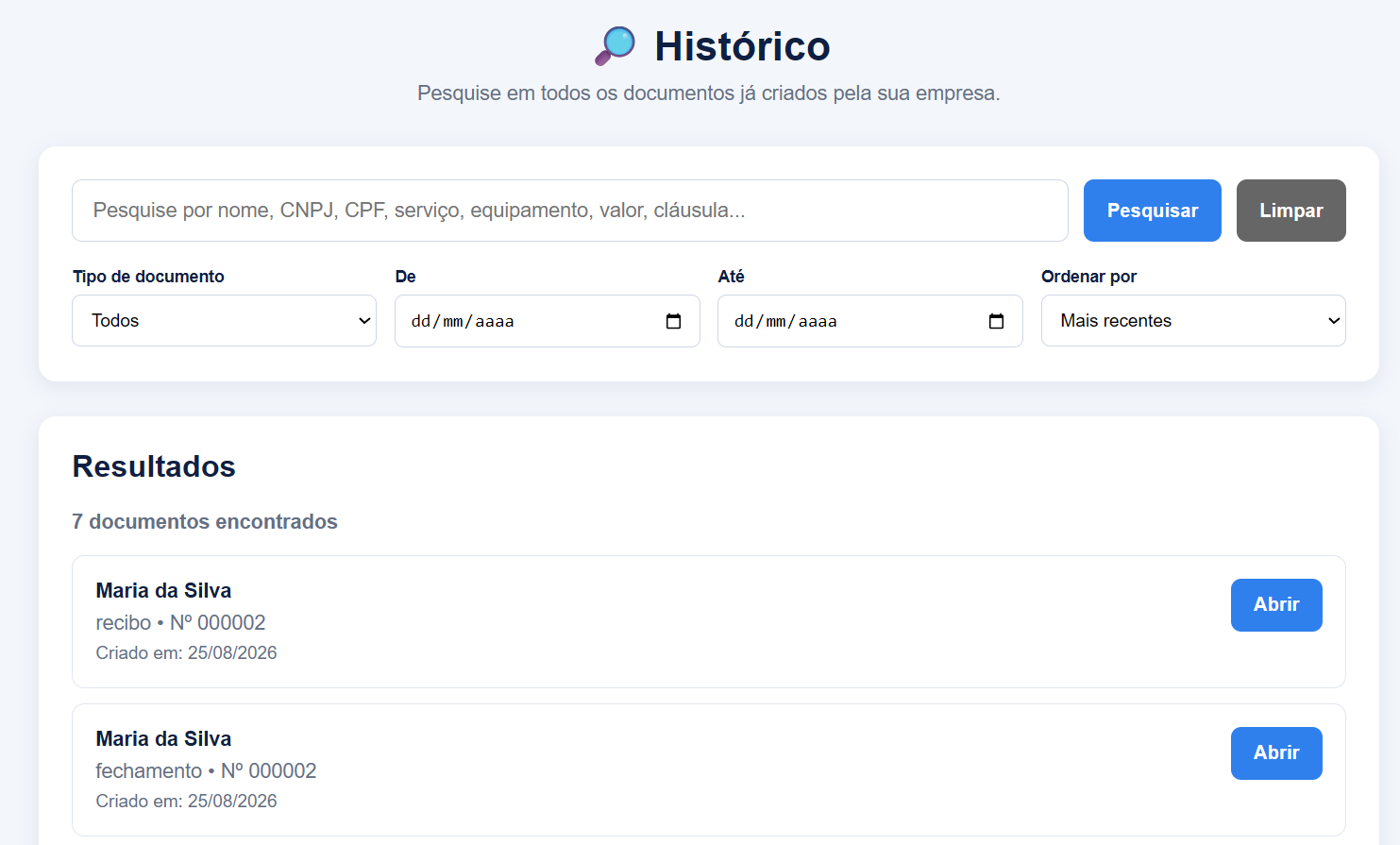Click the Maria da Silva name on fechamento card
The image size is (1400, 845).
(163, 739)
